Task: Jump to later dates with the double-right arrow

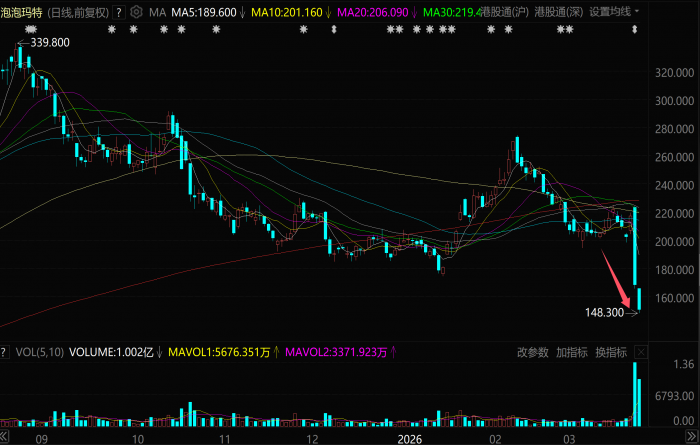Action: [x=691, y=437]
